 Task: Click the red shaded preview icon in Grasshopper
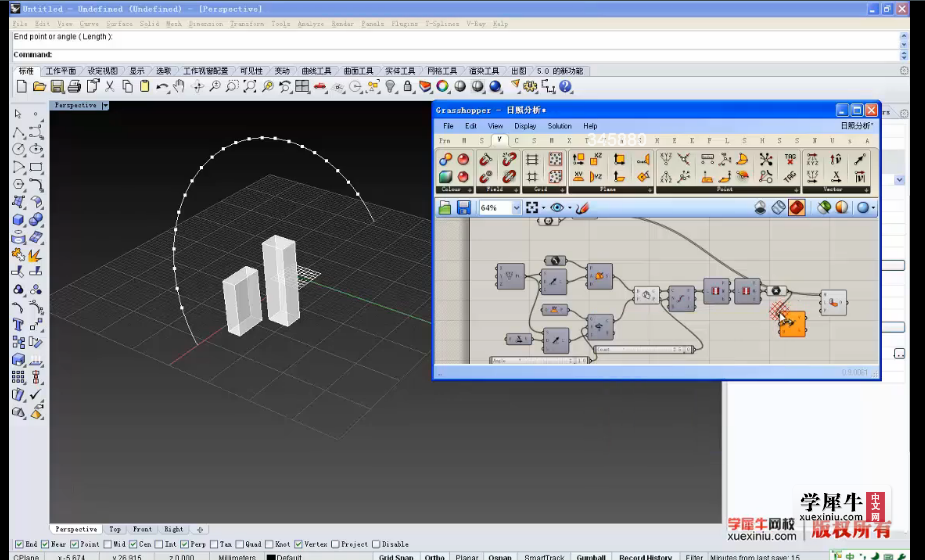pyautogui.click(x=797, y=208)
